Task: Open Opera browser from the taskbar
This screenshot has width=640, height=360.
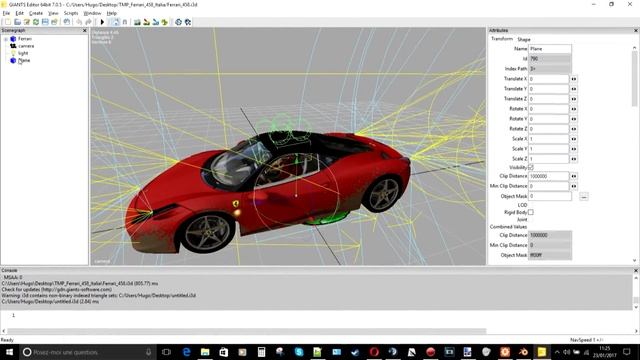Action: point(374,352)
